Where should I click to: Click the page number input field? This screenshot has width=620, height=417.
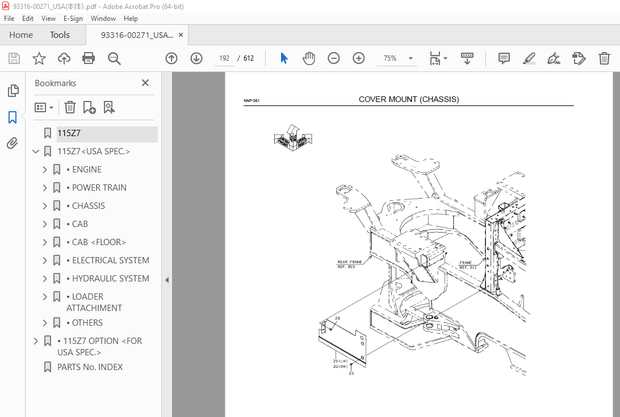224,59
